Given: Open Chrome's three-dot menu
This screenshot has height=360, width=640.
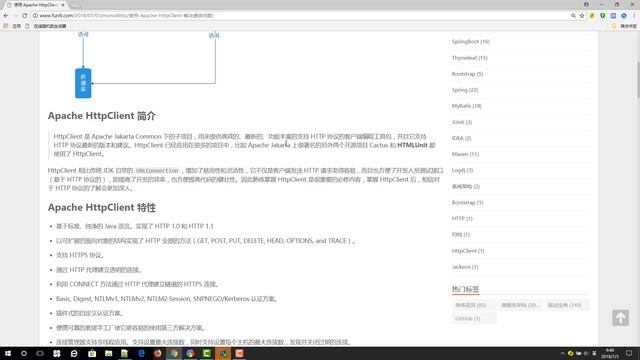Looking at the screenshot, I should pos(634,16).
